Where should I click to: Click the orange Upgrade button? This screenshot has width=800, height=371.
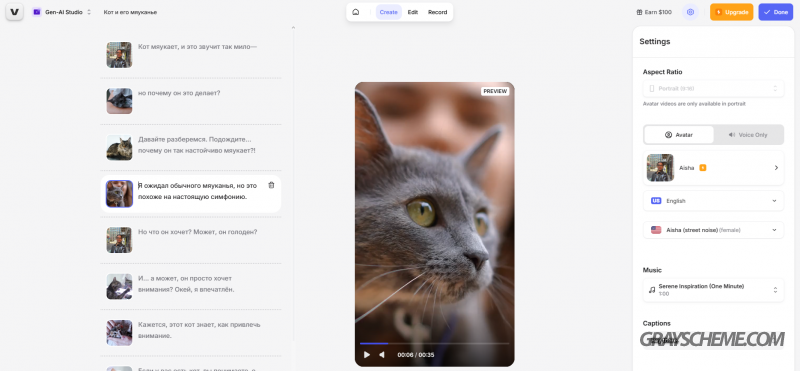click(x=731, y=12)
